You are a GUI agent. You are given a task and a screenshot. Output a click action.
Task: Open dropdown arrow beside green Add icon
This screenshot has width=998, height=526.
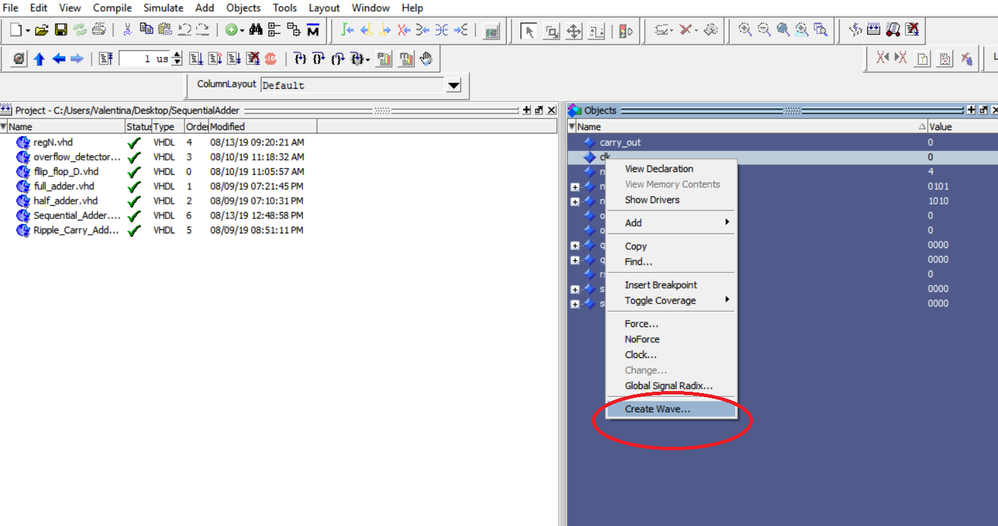[x=242, y=31]
